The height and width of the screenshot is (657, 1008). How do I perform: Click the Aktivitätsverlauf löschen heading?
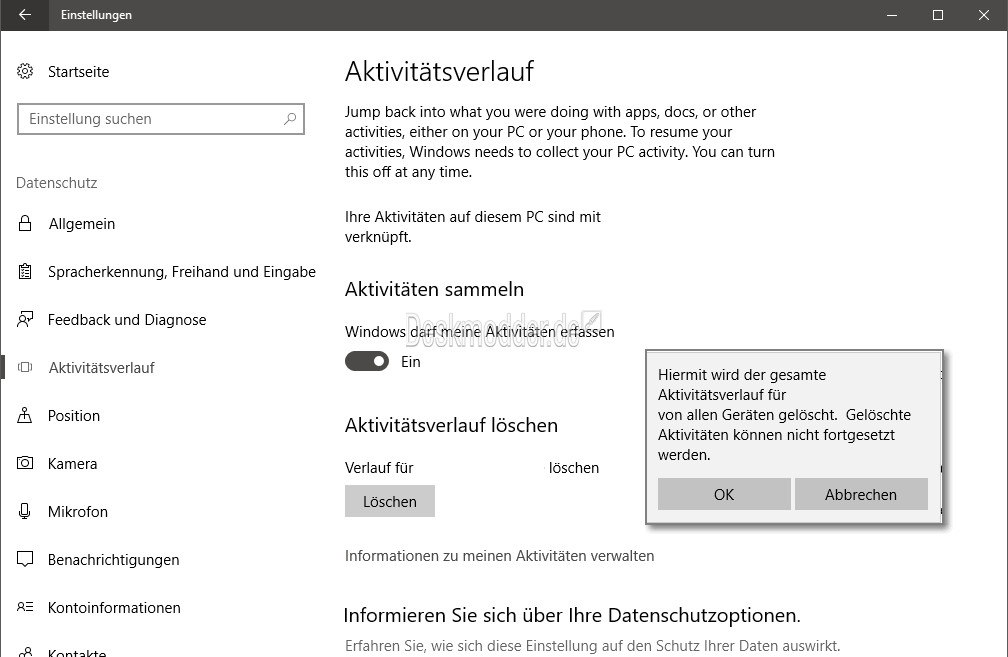451,426
